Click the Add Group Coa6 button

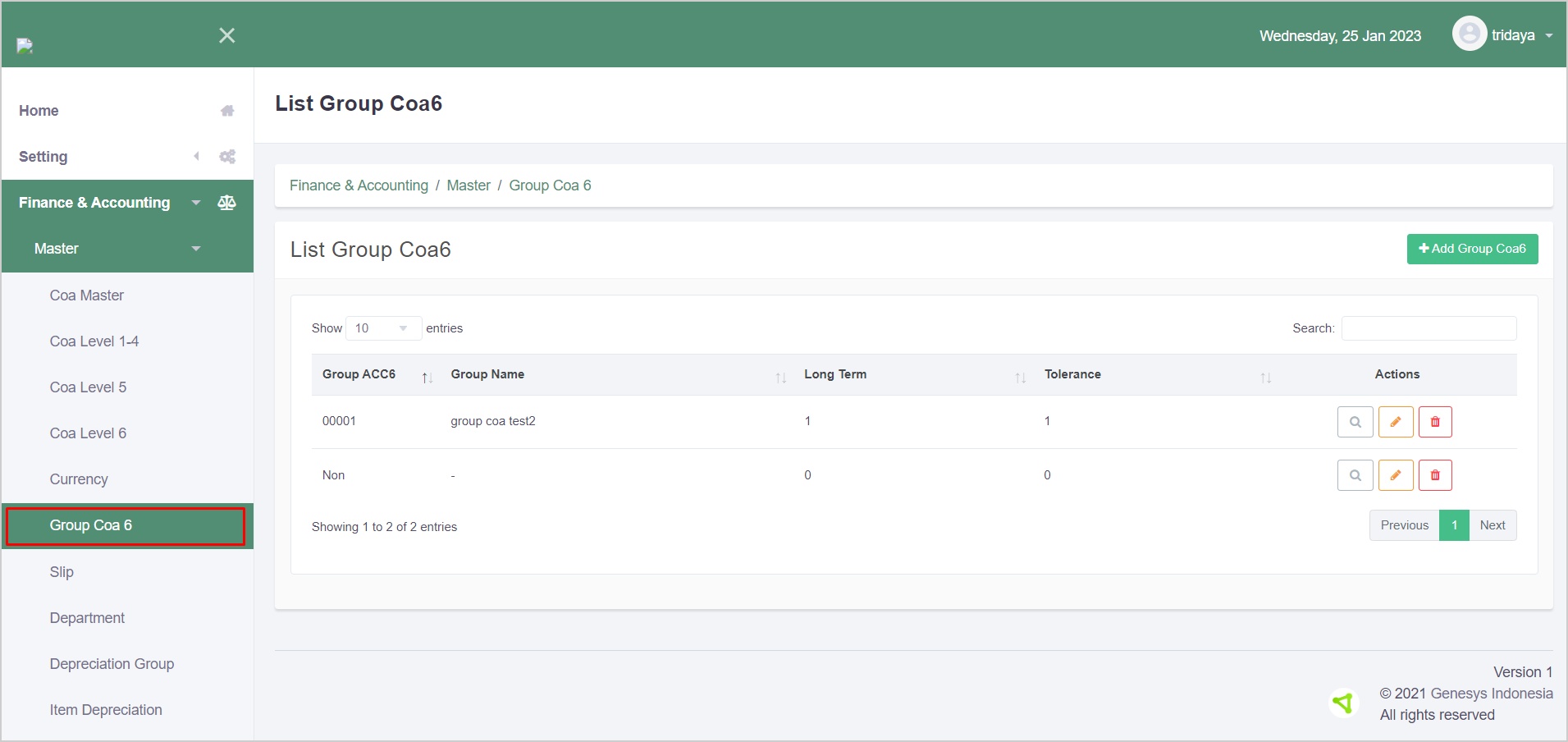1472,249
